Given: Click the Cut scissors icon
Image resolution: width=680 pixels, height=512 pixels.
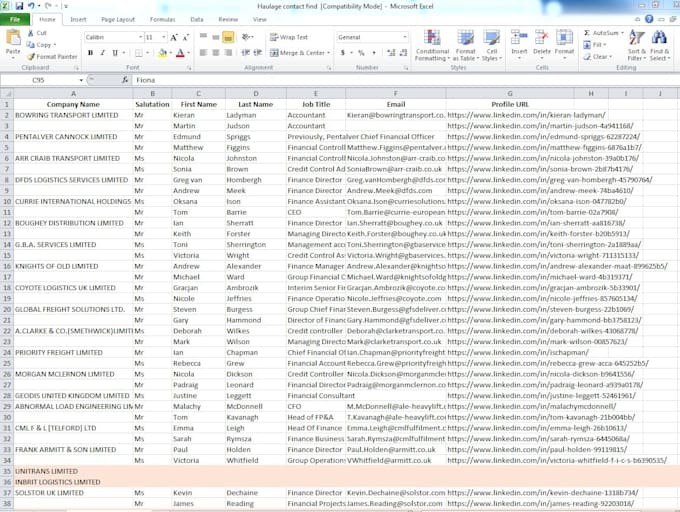Looking at the screenshot, I should click(x=31, y=33).
